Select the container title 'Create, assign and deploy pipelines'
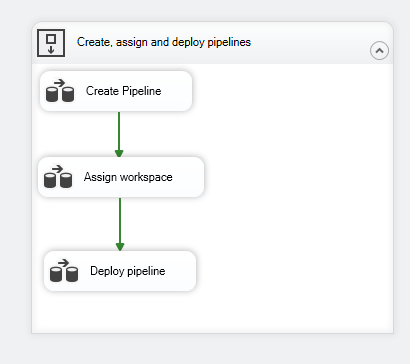Viewport: 410px width, 364px height. (x=164, y=42)
